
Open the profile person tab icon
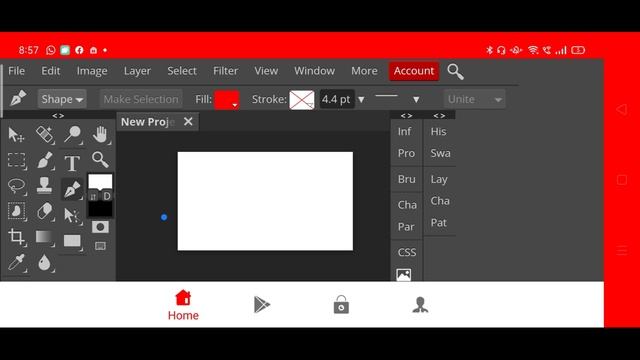(420, 304)
